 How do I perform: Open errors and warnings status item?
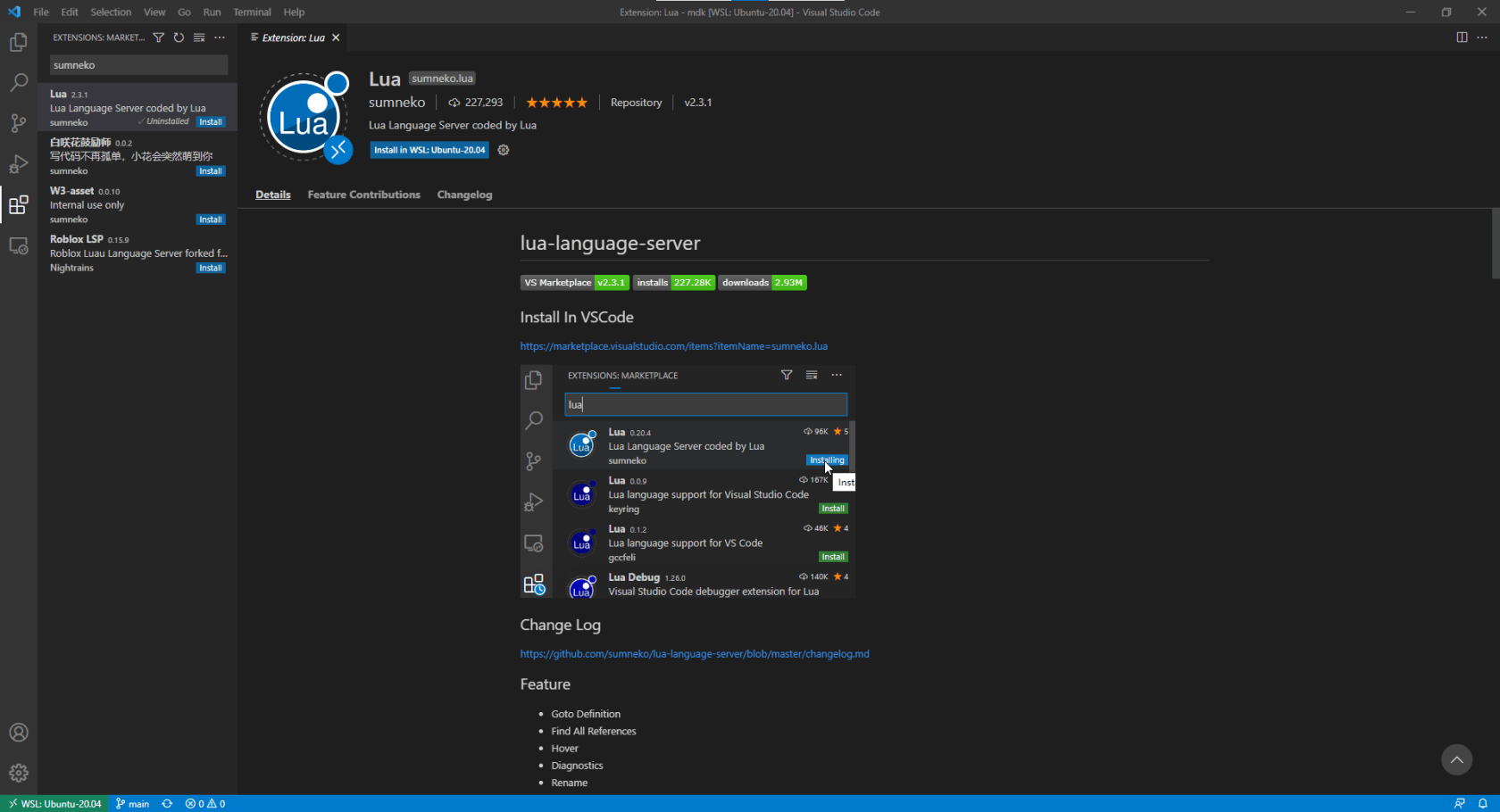point(205,804)
